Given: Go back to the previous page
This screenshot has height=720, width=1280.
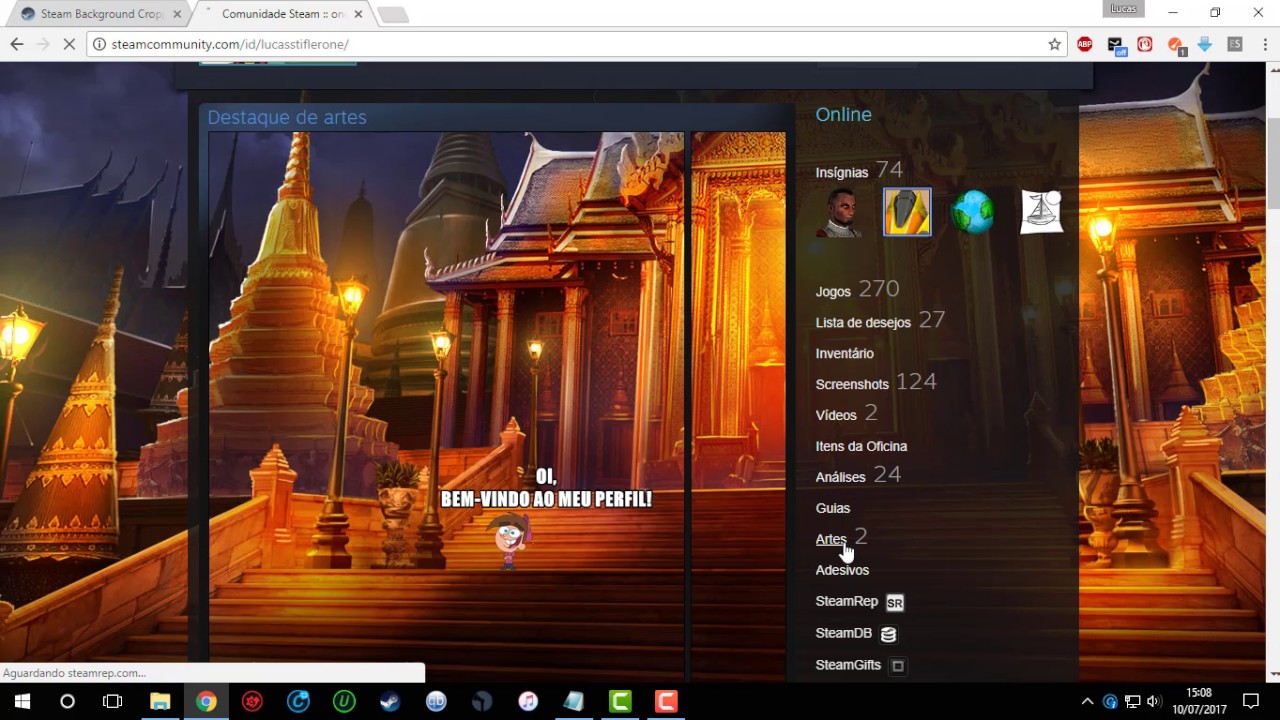Looking at the screenshot, I should point(16,44).
